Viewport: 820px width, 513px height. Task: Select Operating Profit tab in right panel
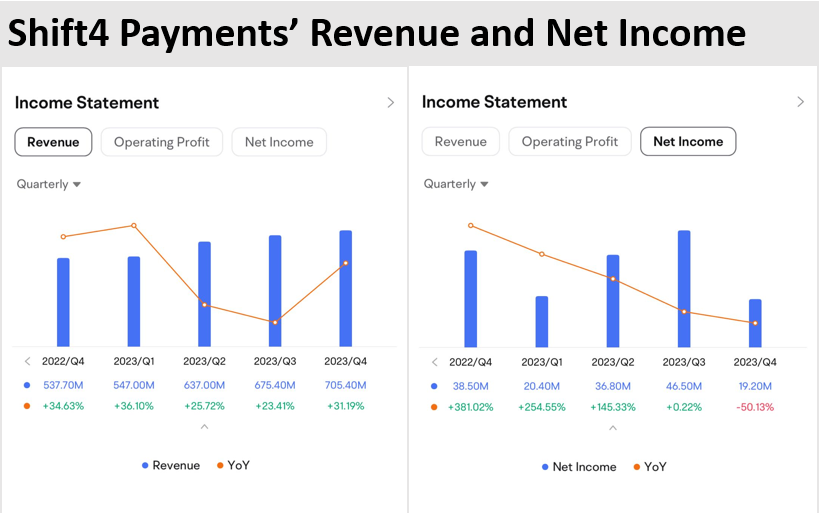pos(570,141)
